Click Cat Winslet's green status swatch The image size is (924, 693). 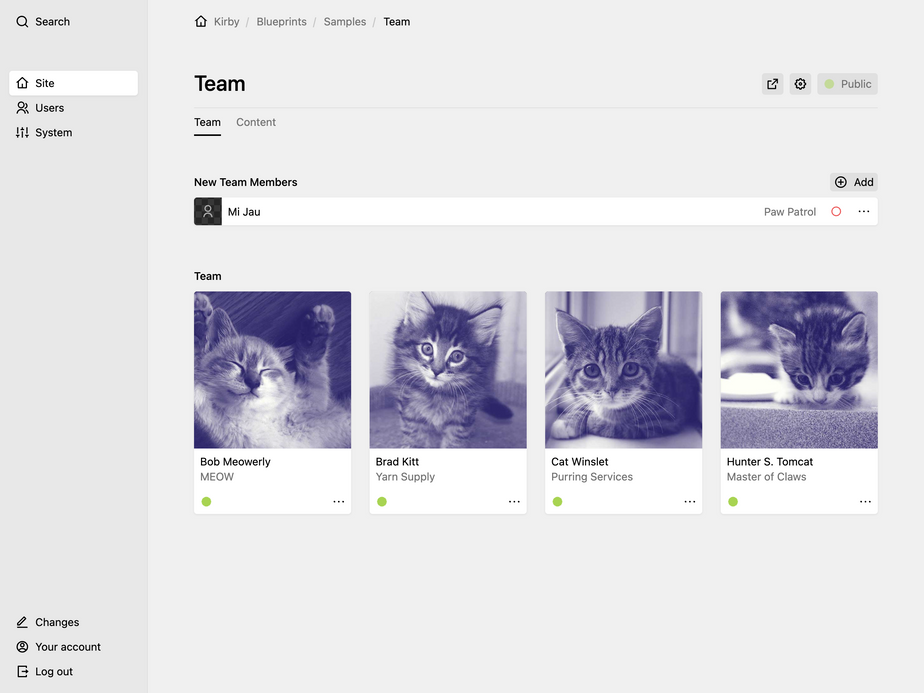pyautogui.click(x=557, y=502)
